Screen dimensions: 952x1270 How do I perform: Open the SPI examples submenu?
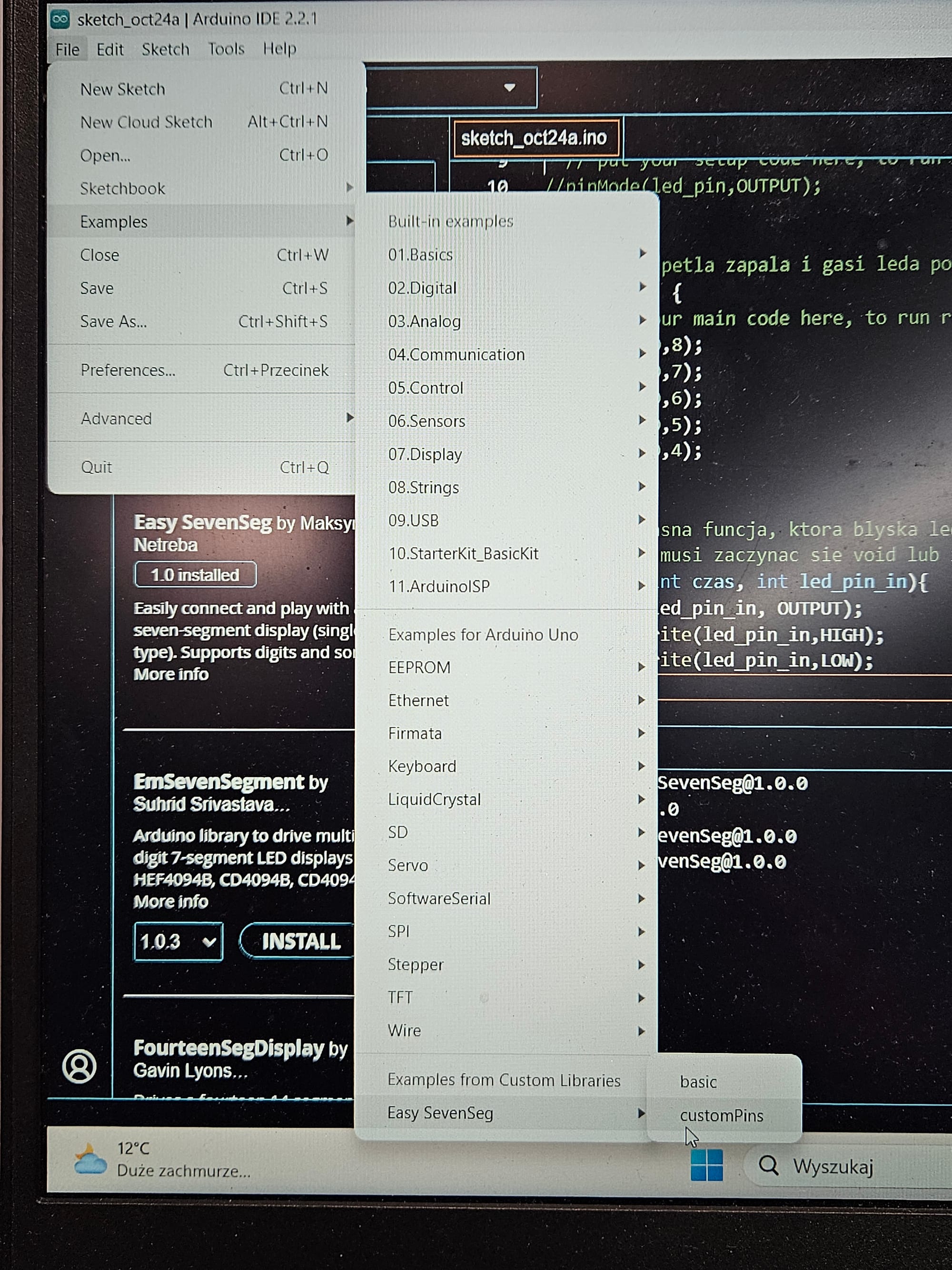(x=506, y=931)
